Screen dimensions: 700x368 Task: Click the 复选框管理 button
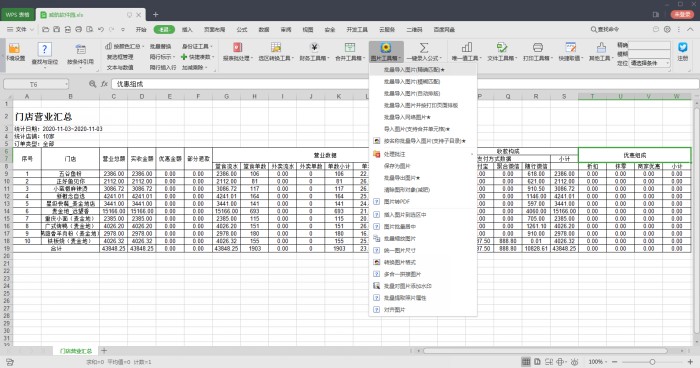[x=120, y=57]
